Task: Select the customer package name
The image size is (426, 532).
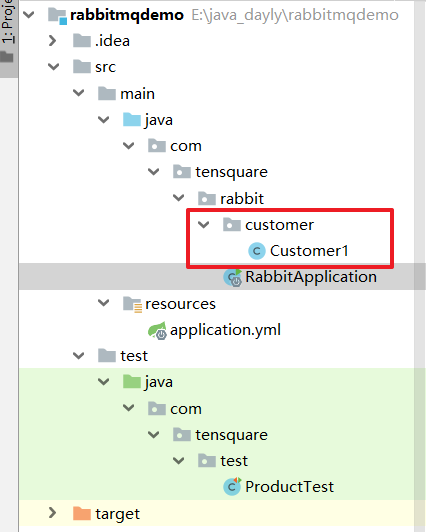Action: (279, 225)
